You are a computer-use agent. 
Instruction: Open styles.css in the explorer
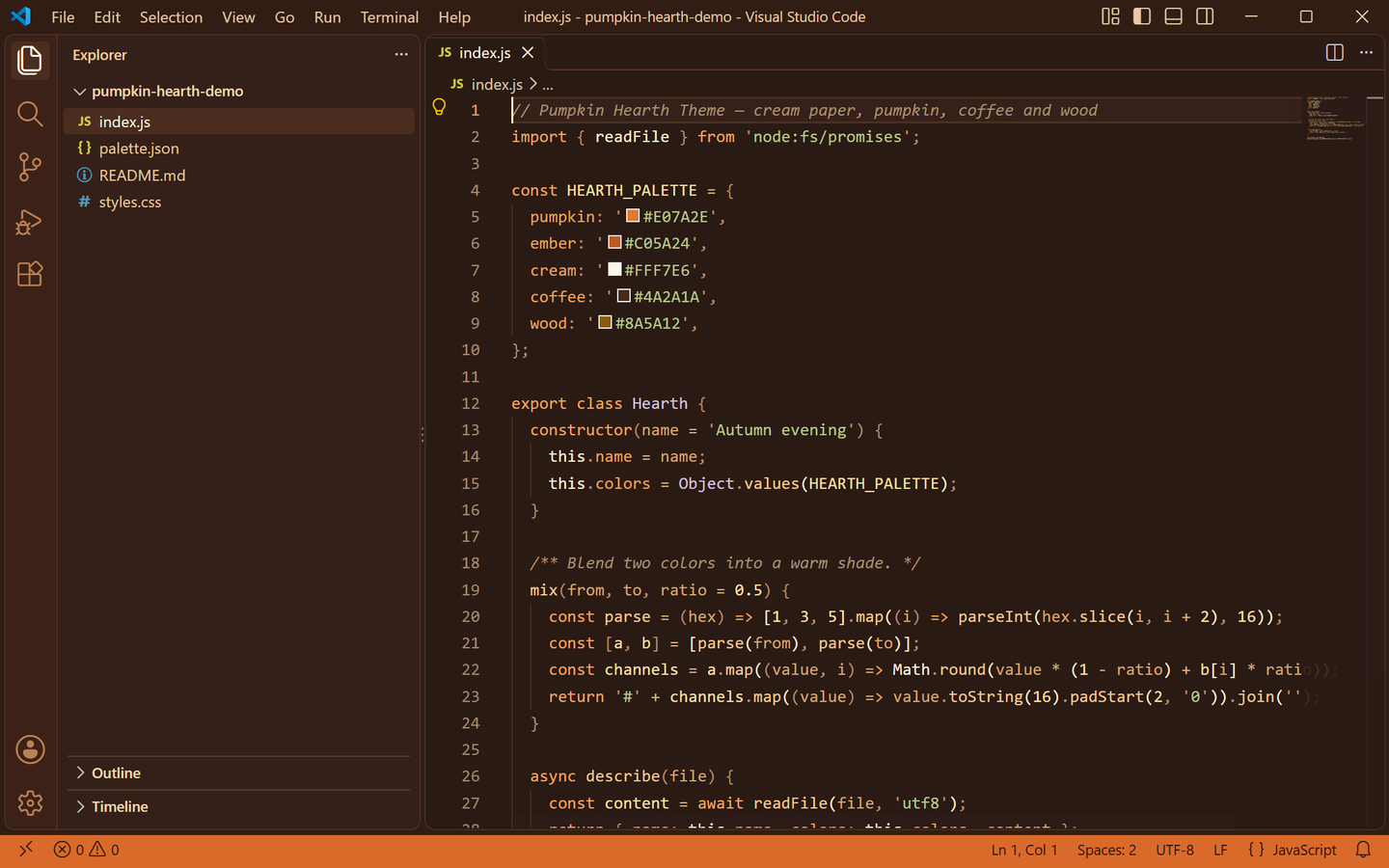tap(239, 203)
